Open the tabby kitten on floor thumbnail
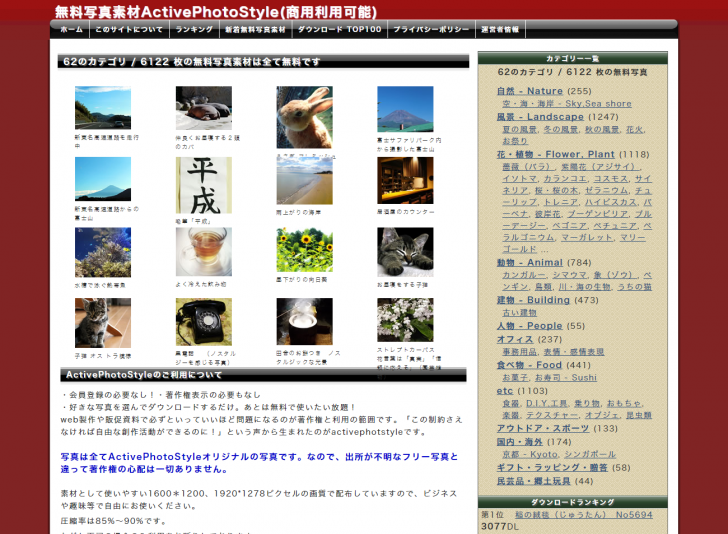This screenshot has width=728, height=534. (103, 323)
